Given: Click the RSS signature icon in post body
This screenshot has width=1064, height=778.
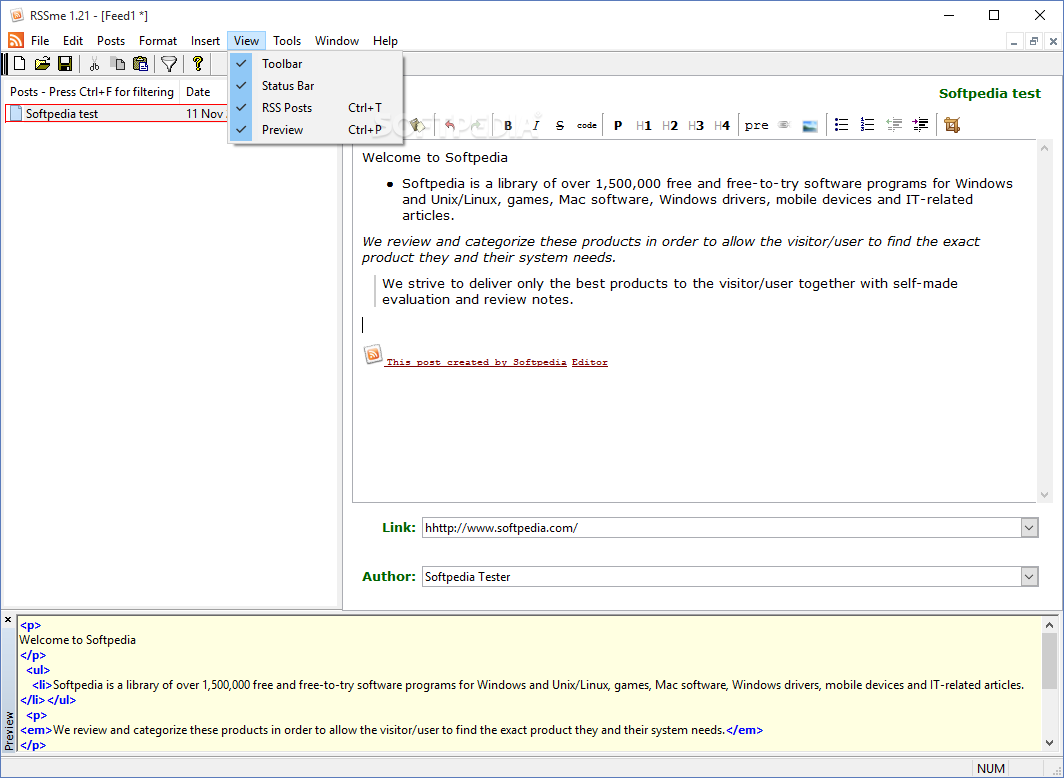Looking at the screenshot, I should pos(373,354).
